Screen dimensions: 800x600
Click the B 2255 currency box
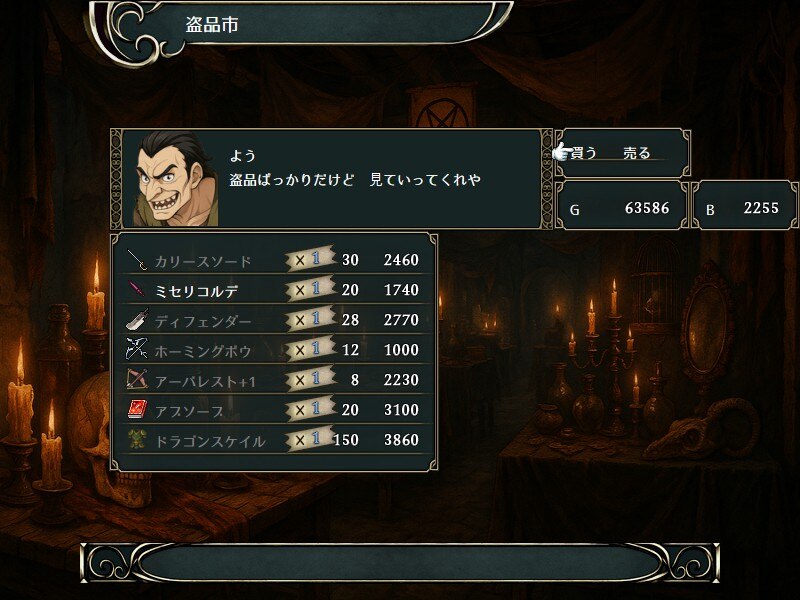[x=744, y=205]
